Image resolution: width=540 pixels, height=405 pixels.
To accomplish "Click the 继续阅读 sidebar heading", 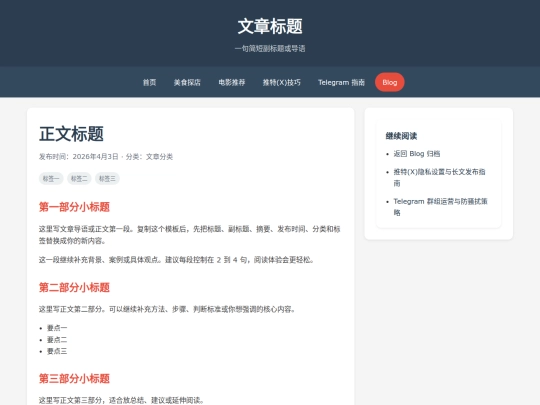I will tap(401, 136).
